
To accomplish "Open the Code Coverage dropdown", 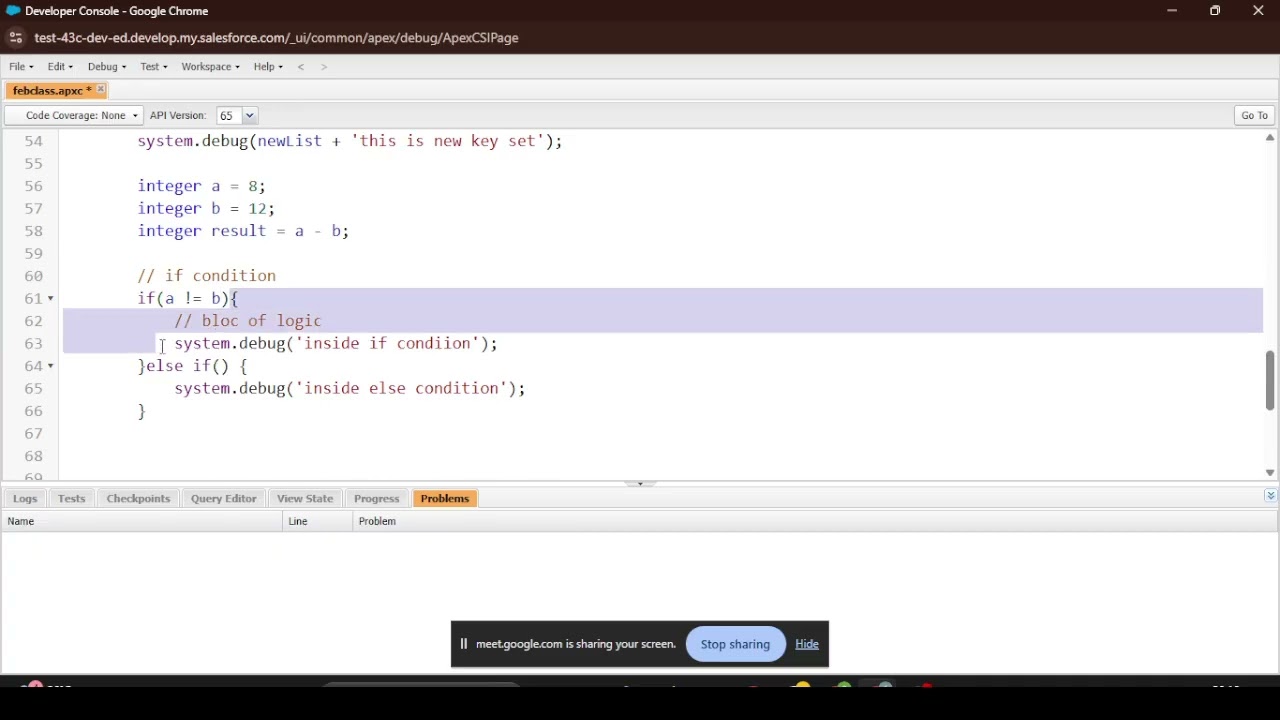I will click(76, 115).
